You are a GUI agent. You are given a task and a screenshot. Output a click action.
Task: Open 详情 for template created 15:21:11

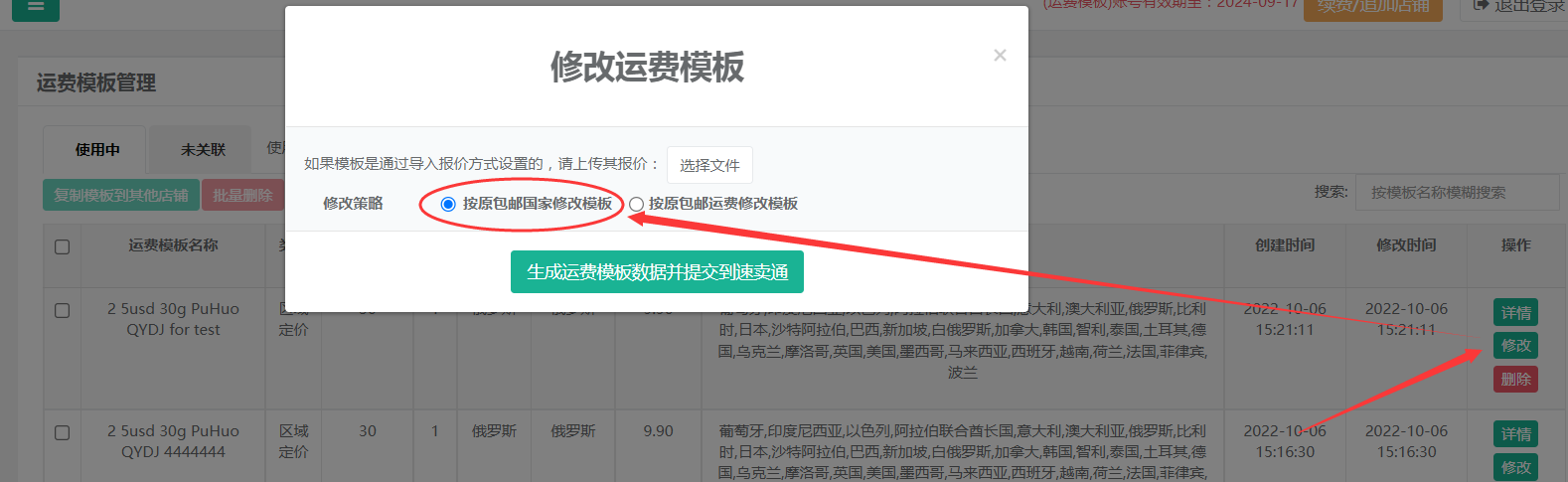[x=1515, y=313]
